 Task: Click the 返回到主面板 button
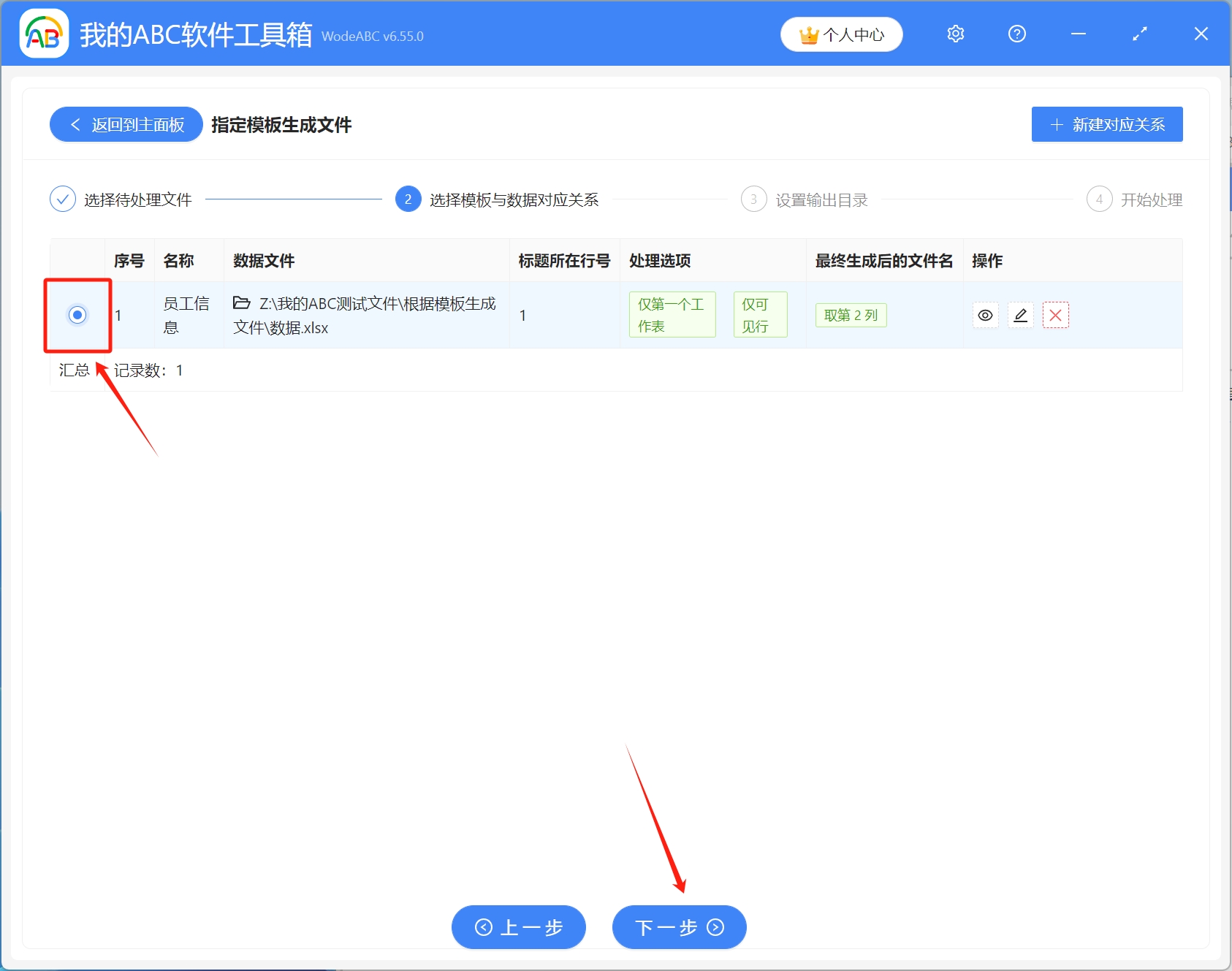click(x=125, y=124)
